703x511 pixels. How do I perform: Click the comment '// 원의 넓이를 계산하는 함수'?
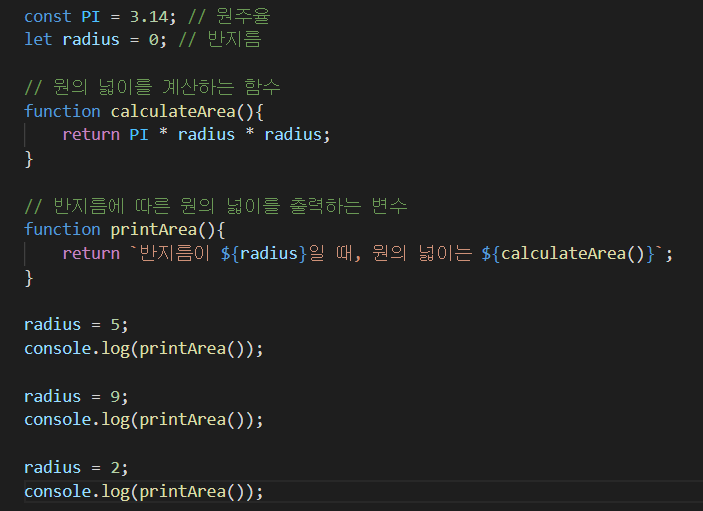(152, 87)
